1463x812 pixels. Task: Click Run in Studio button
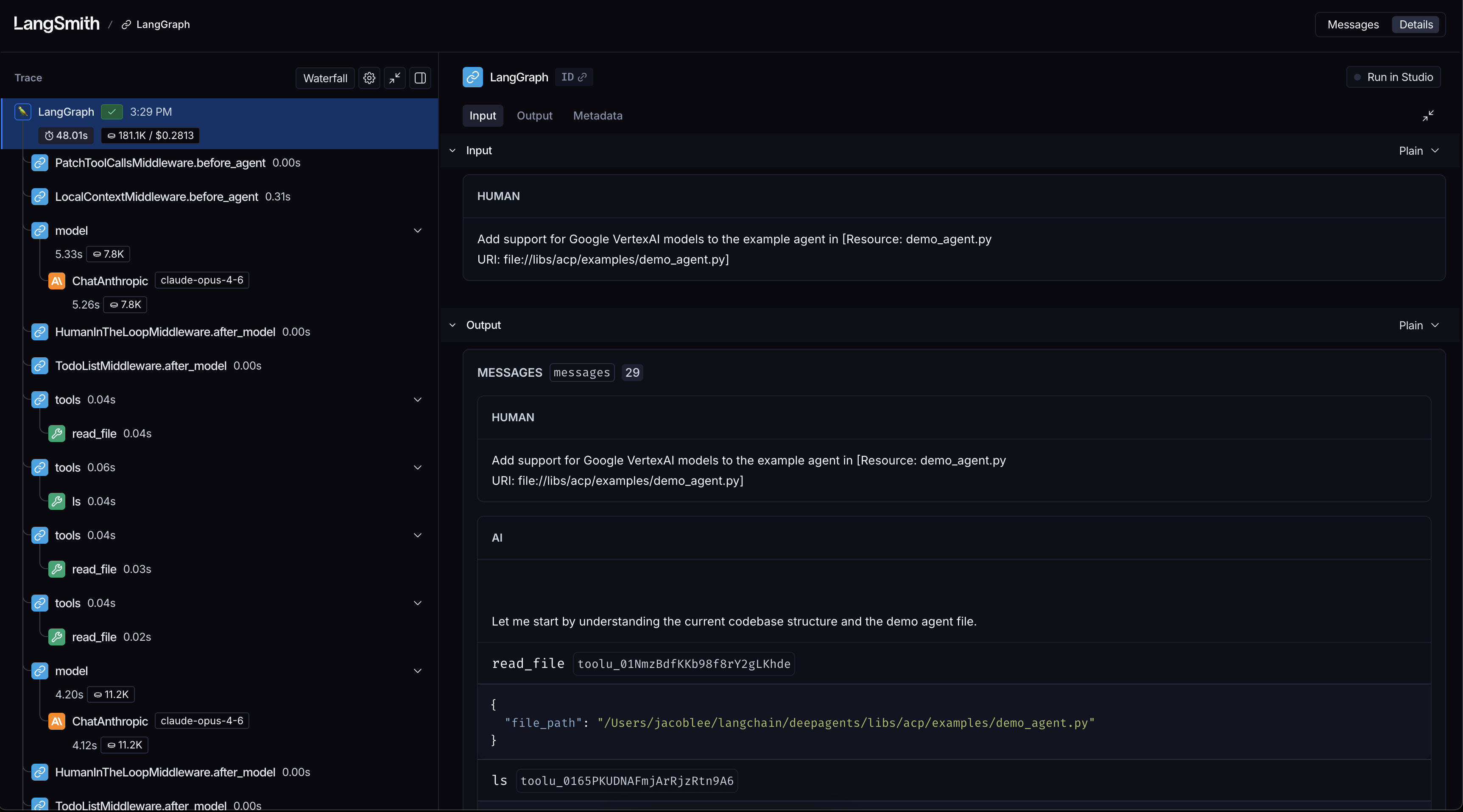[1393, 77]
